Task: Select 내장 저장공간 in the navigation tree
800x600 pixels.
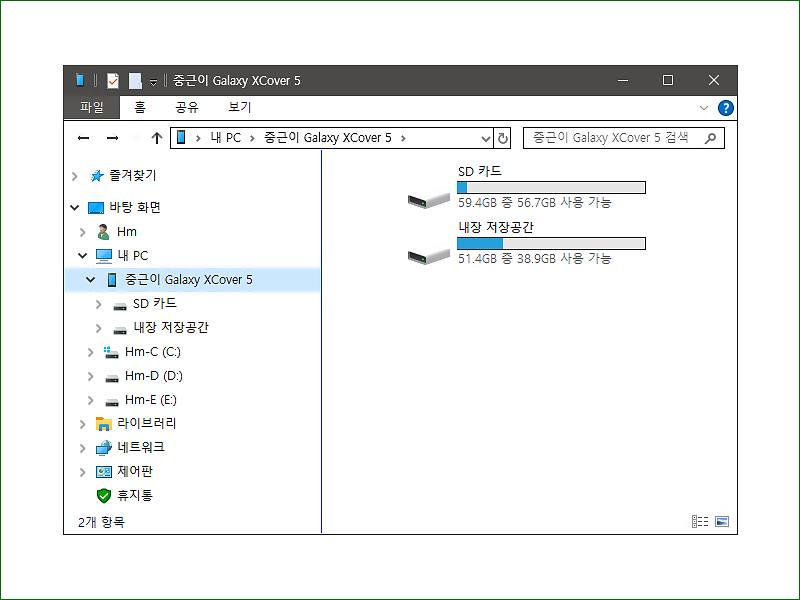Action: click(x=171, y=328)
